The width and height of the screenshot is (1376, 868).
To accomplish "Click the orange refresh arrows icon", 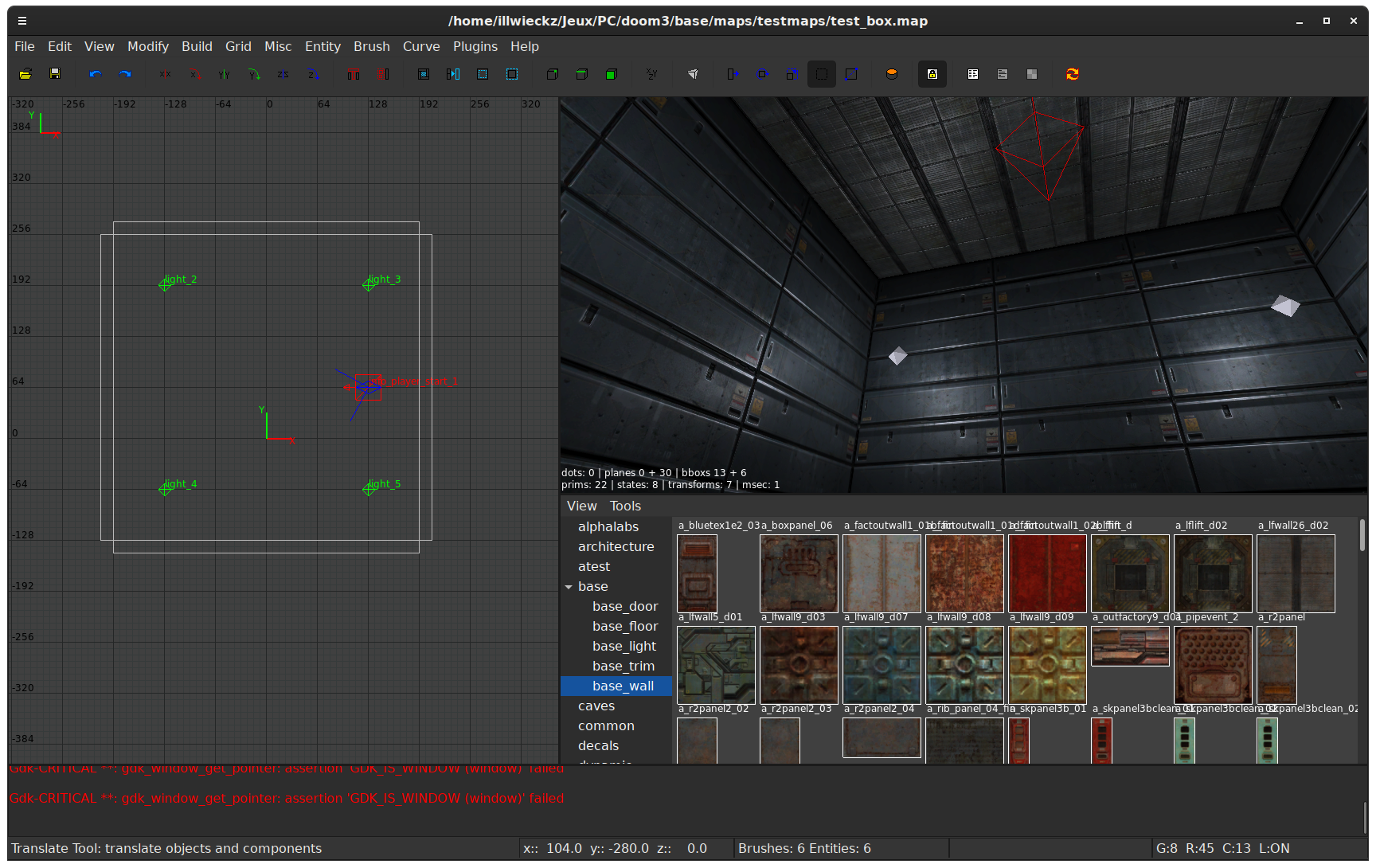I will 1073,74.
